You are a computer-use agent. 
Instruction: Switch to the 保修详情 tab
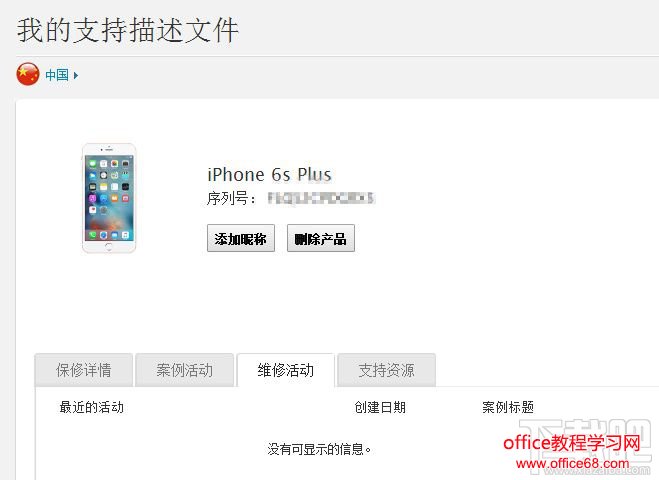(x=84, y=370)
